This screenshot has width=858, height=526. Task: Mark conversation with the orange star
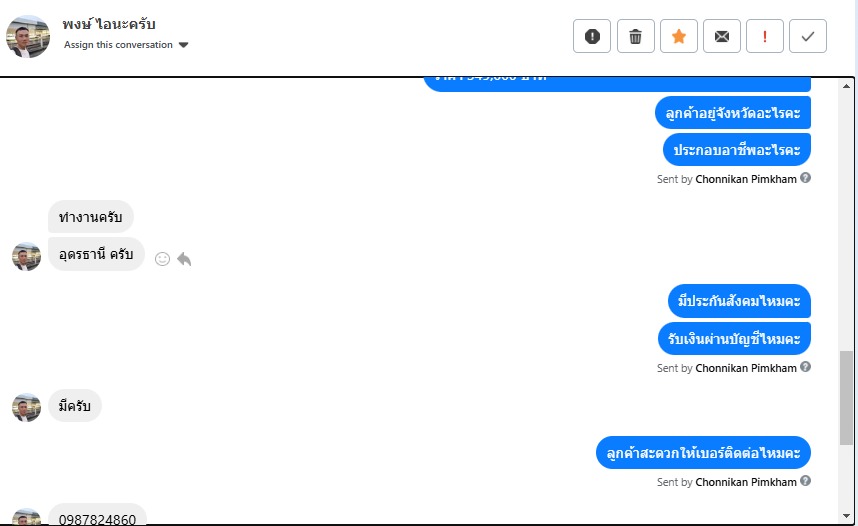click(679, 36)
